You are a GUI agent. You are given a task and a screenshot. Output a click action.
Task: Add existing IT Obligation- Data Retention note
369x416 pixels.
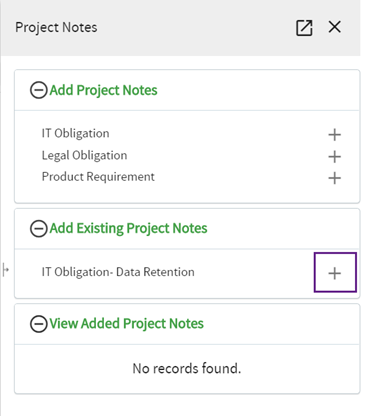pyautogui.click(x=335, y=272)
